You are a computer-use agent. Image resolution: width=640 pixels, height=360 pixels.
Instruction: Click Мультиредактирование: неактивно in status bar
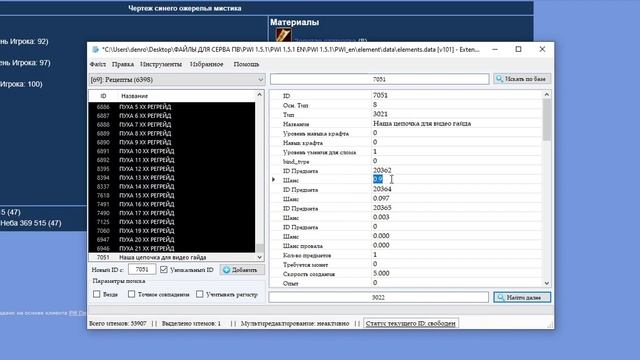(x=295, y=323)
